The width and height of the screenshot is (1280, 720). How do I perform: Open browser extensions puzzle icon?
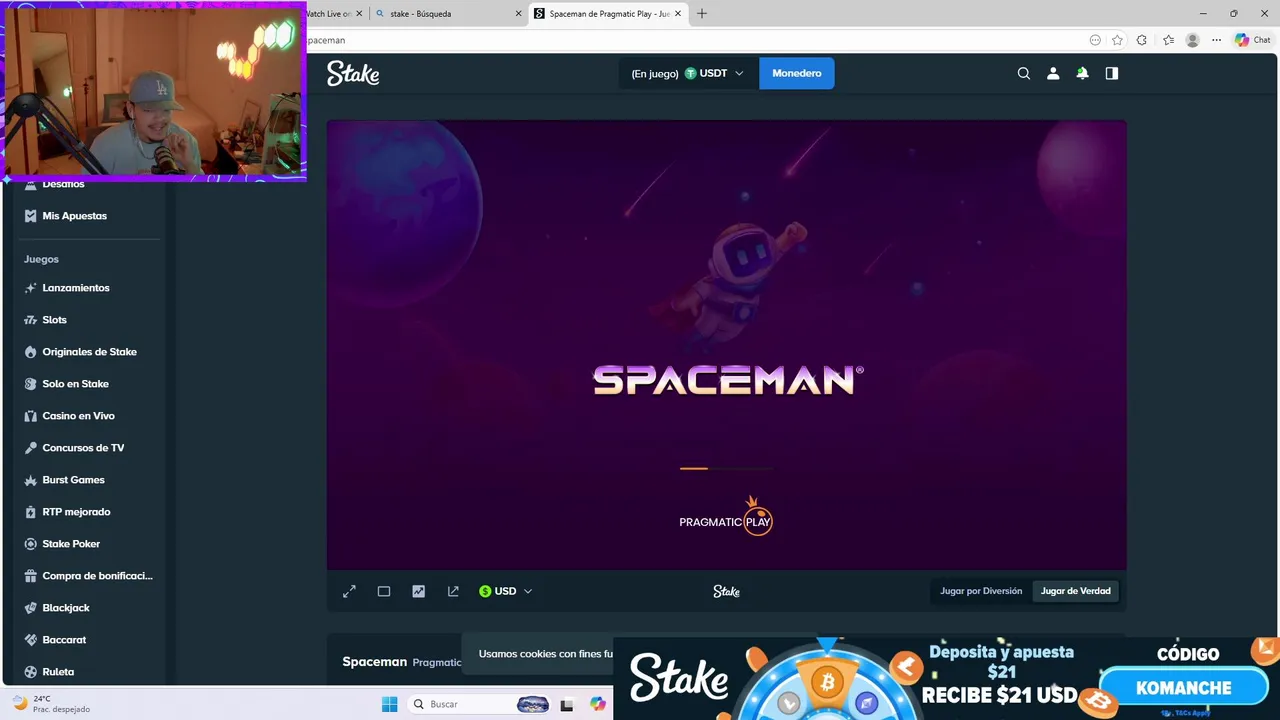(1142, 40)
